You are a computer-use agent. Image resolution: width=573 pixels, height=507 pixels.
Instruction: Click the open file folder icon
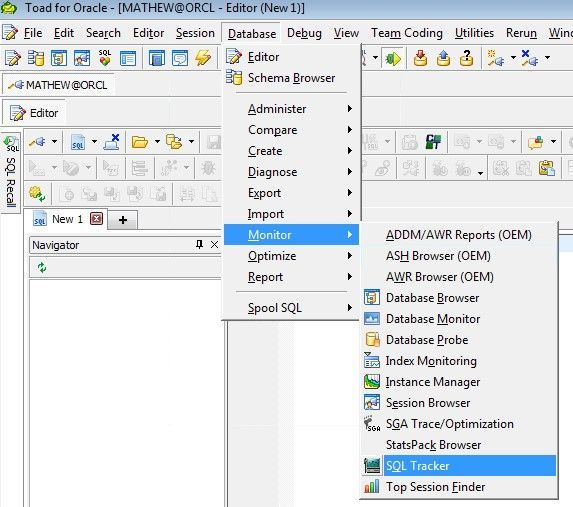coord(140,141)
